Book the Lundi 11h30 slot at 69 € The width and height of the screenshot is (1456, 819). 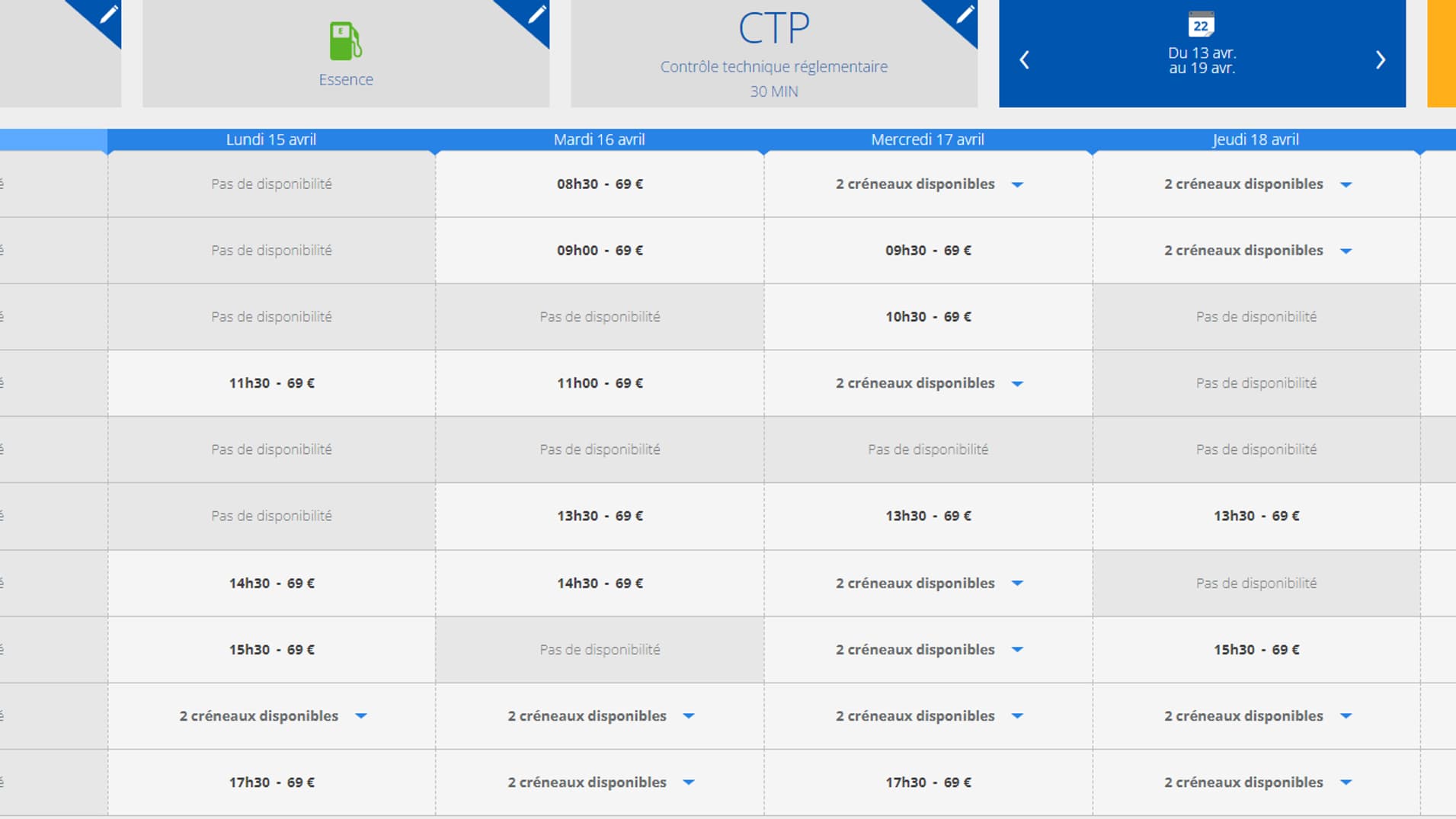tap(271, 383)
